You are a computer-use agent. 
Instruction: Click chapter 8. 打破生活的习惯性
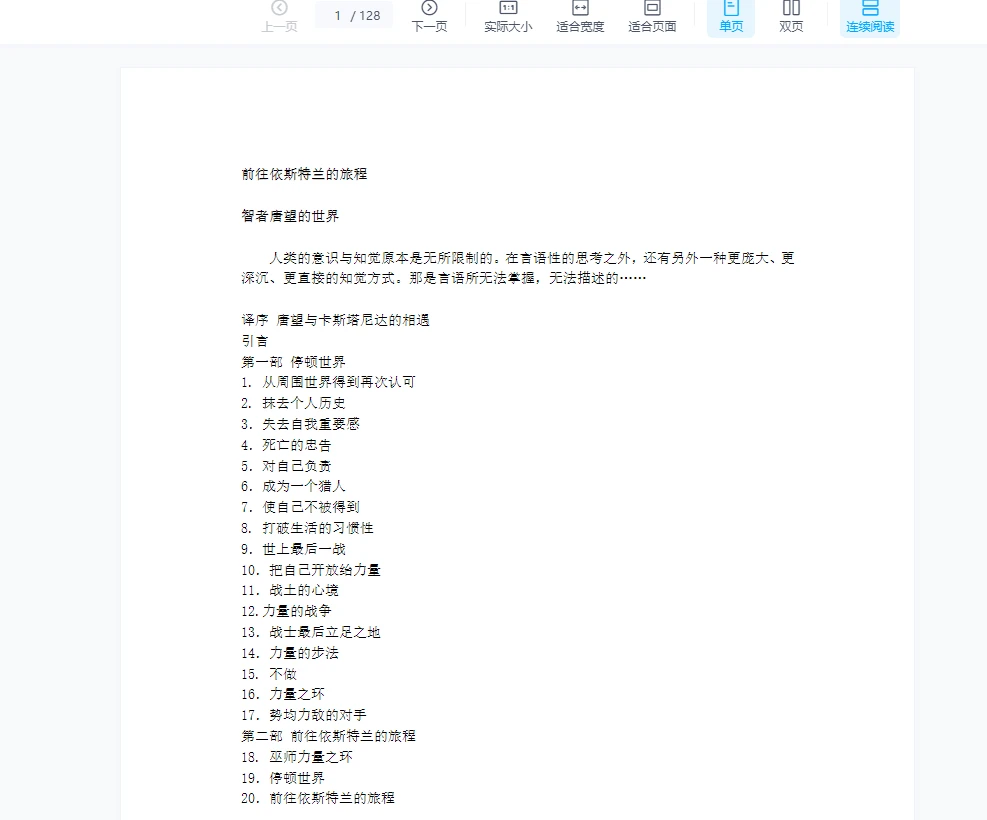tap(307, 528)
